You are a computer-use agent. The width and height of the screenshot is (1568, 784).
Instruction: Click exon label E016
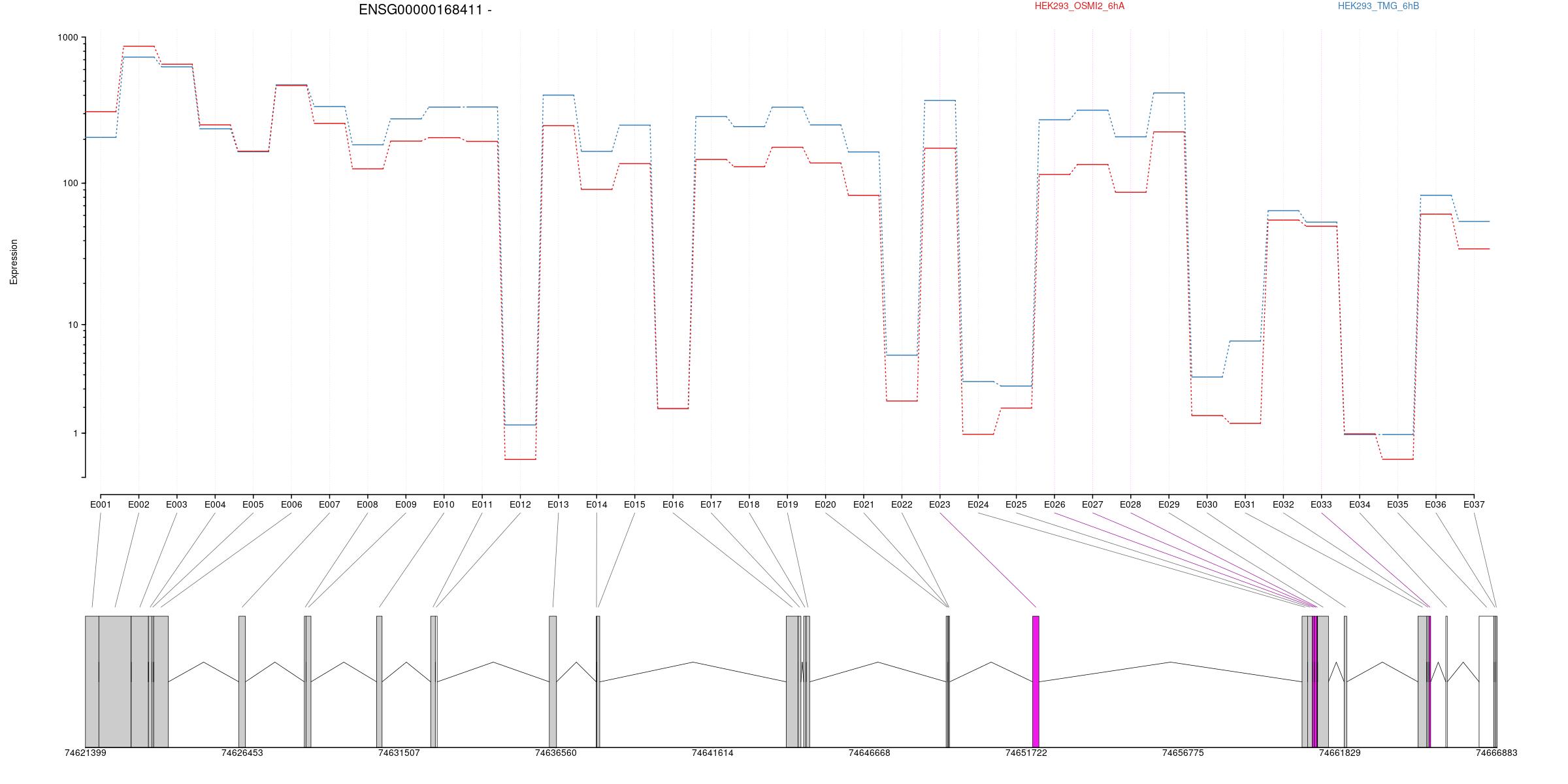673,504
